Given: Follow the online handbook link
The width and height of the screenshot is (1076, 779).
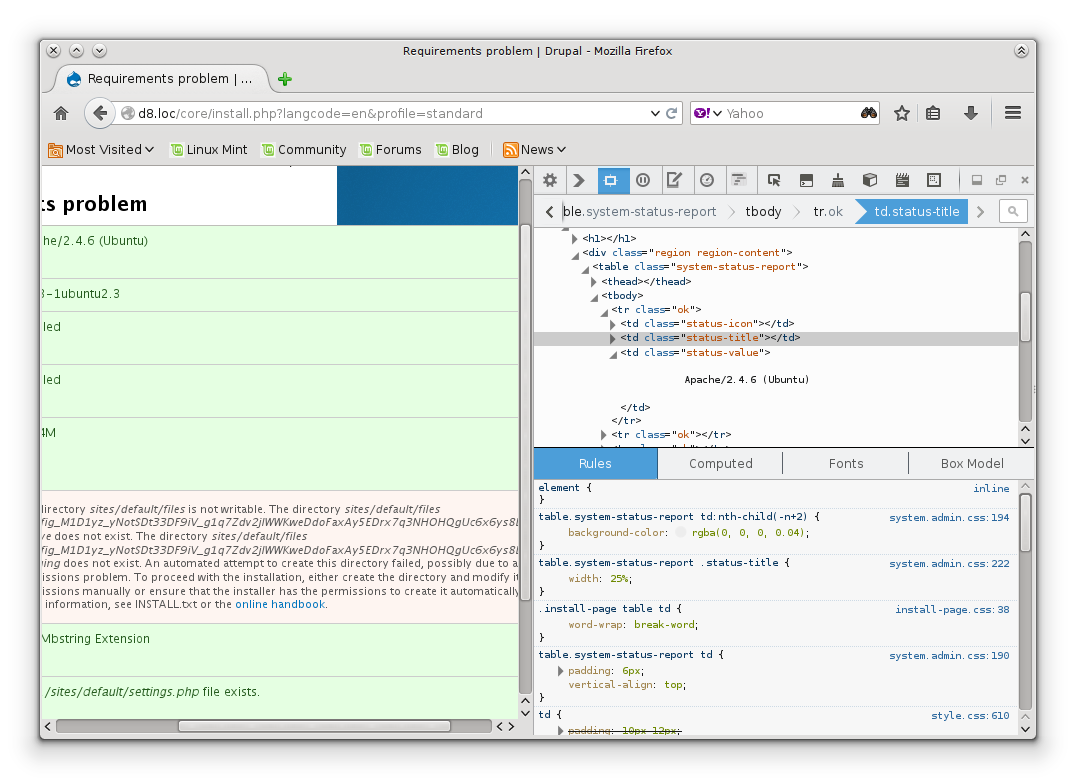Looking at the screenshot, I should (280, 605).
